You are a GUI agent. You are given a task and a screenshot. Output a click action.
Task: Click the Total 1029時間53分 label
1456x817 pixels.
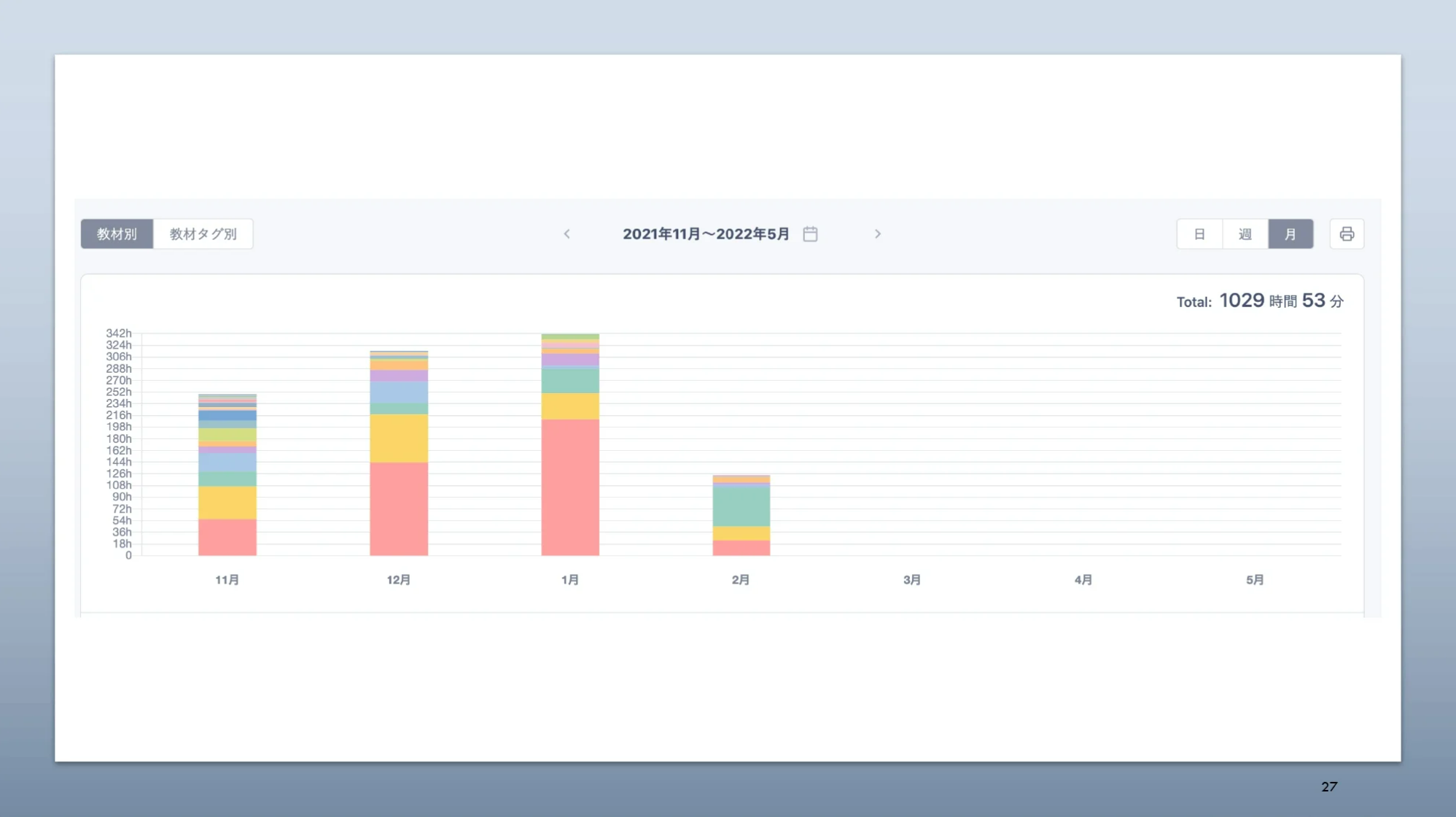pos(1261,300)
